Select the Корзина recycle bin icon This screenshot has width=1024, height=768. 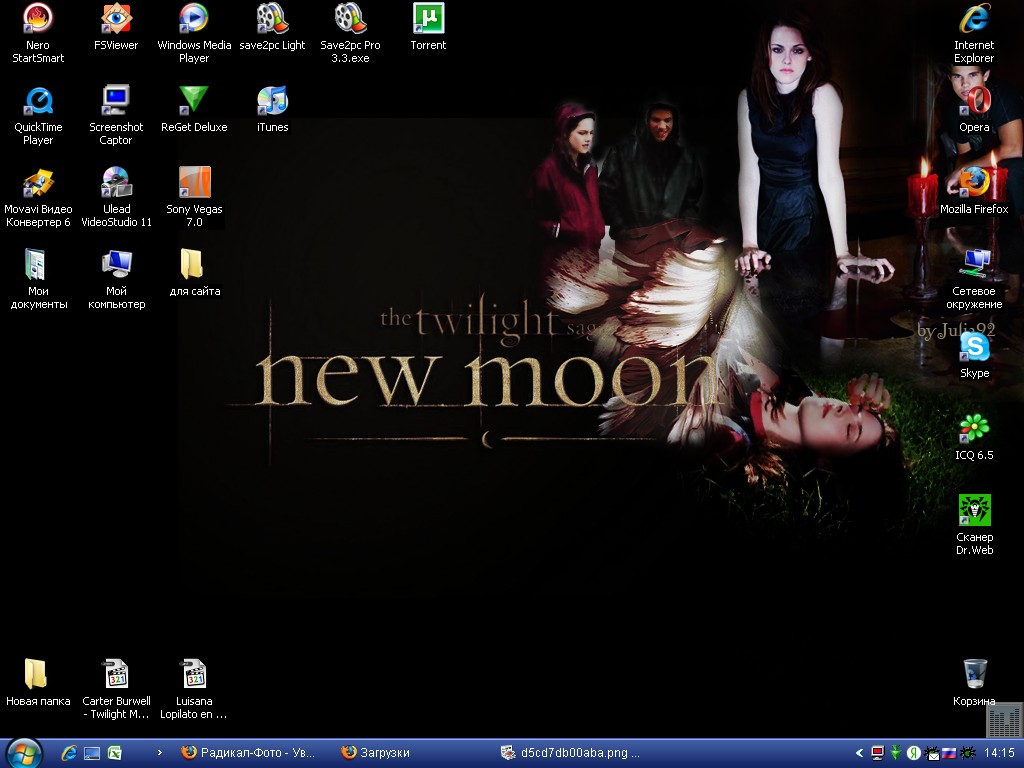click(974, 683)
